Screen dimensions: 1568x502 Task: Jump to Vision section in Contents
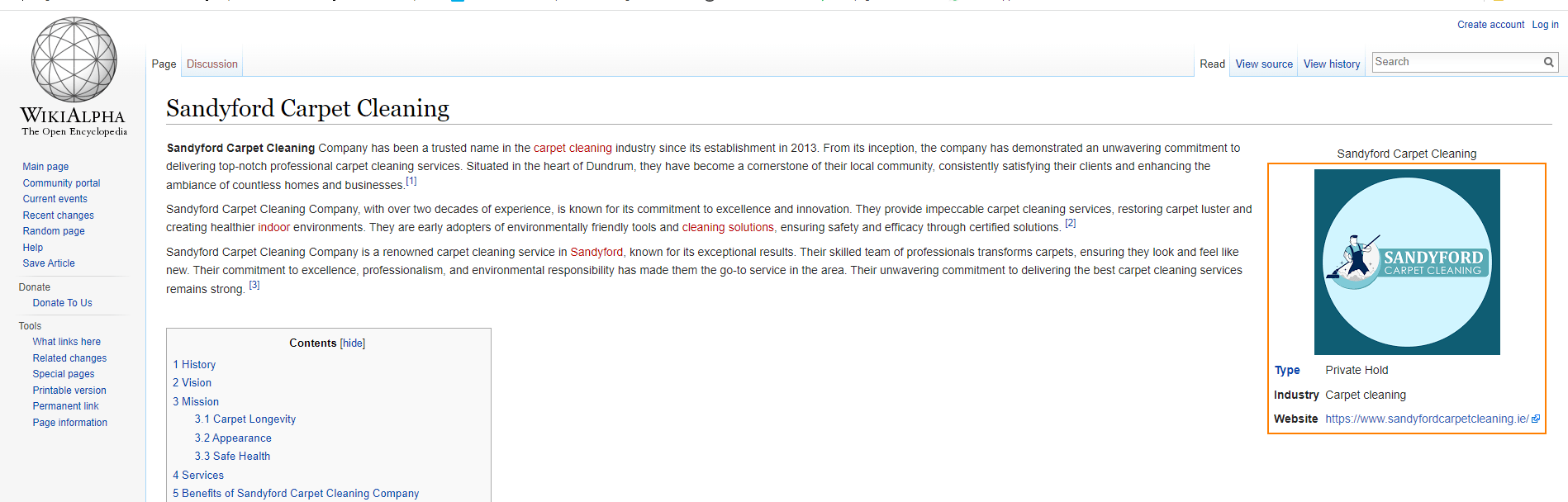(x=192, y=383)
